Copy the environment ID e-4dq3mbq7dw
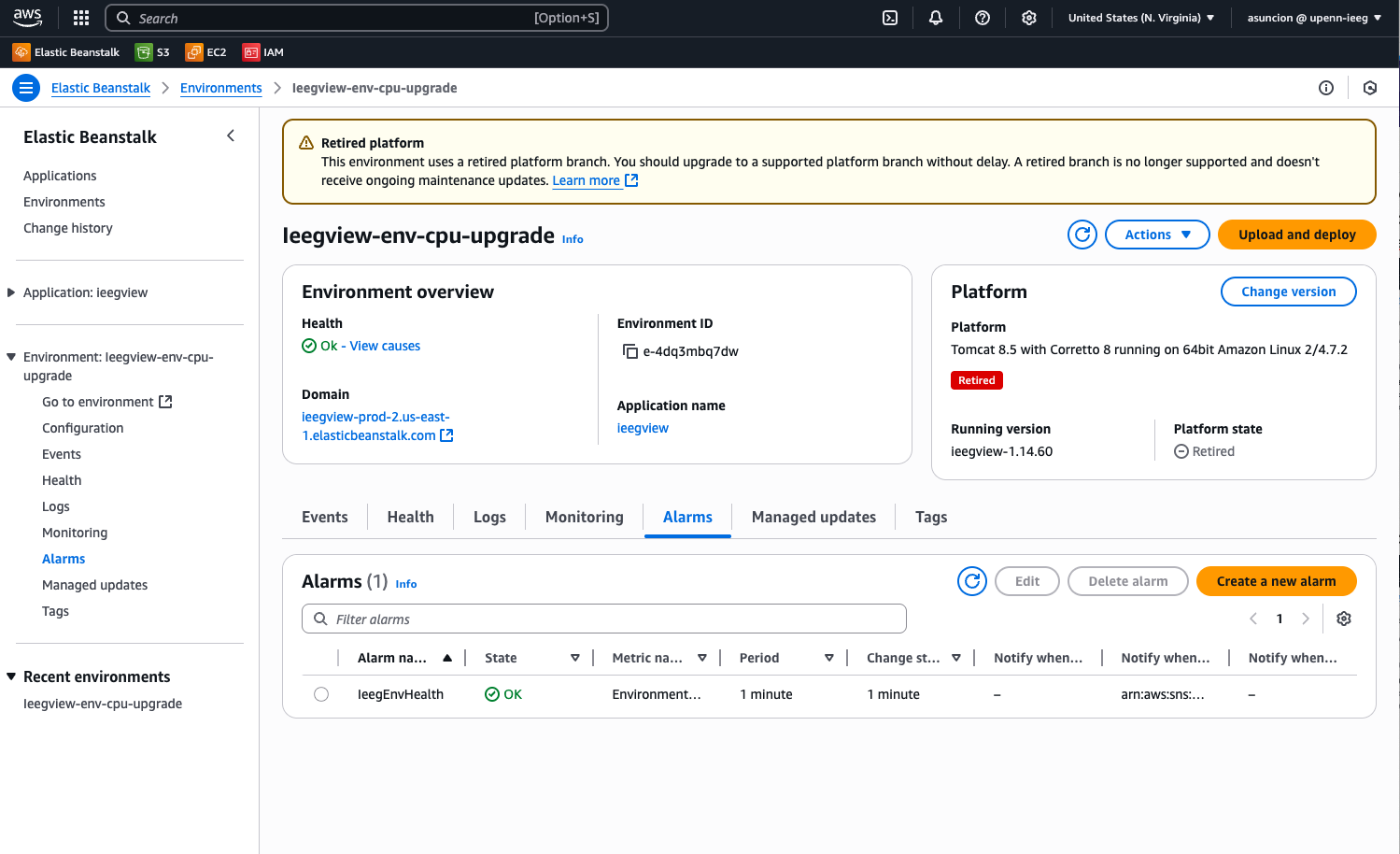This screenshot has width=1400, height=854. click(630, 351)
